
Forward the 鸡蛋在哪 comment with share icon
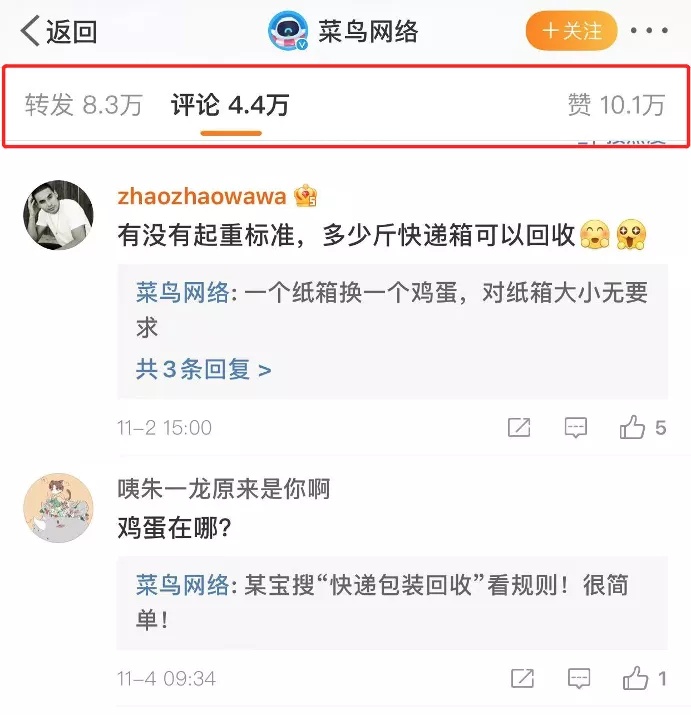[522, 679]
